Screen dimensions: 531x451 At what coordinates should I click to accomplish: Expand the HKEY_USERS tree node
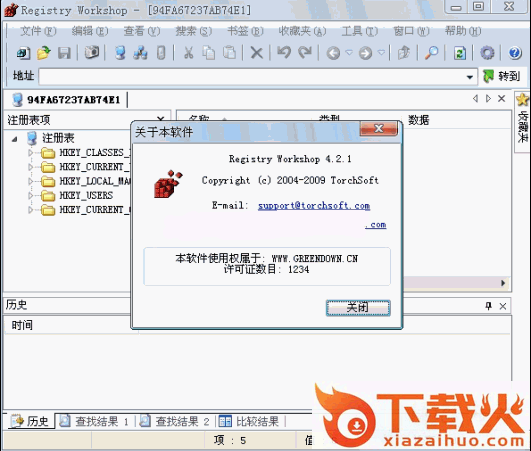[31, 196]
